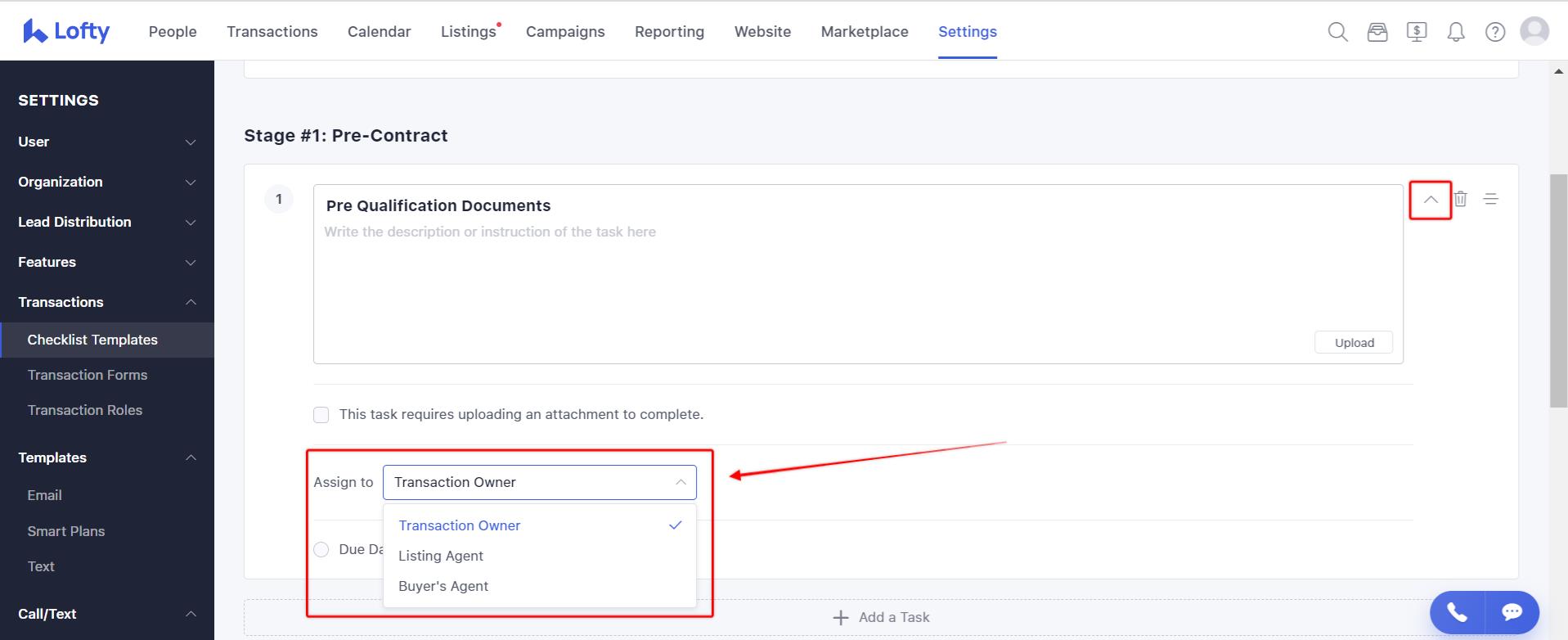Go to the Website tab
This screenshot has width=1568, height=640.
click(762, 32)
